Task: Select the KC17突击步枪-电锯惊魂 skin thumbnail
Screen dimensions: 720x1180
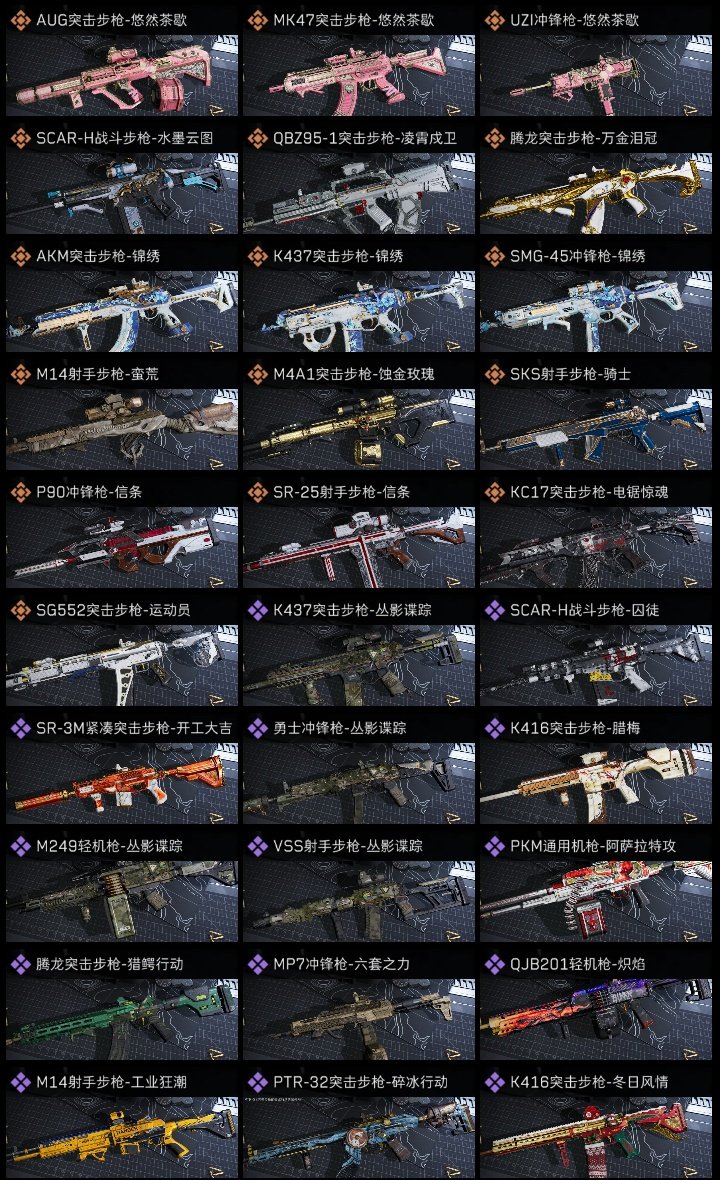Action: (596, 547)
